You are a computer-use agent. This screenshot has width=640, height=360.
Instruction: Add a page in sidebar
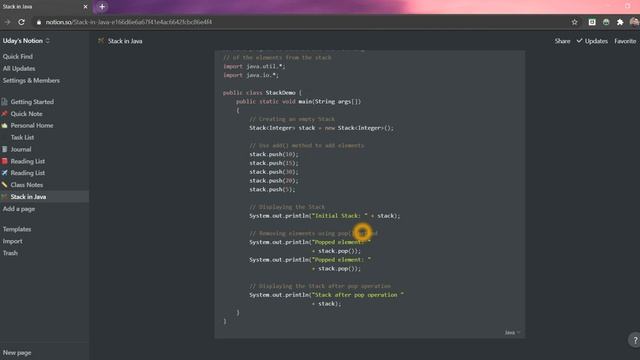pyautogui.click(x=19, y=209)
